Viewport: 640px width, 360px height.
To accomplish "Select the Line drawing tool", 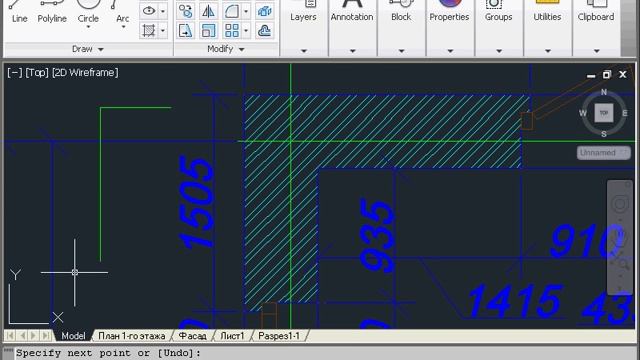I will tap(19, 12).
